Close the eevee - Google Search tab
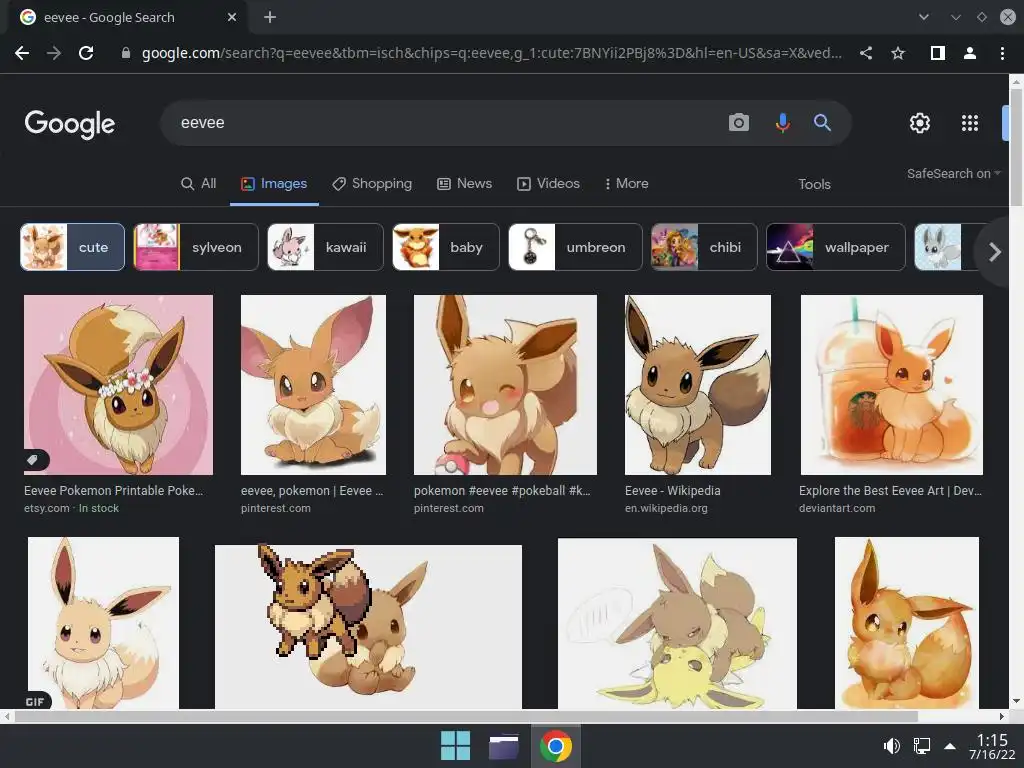The image size is (1024, 768). [x=232, y=17]
